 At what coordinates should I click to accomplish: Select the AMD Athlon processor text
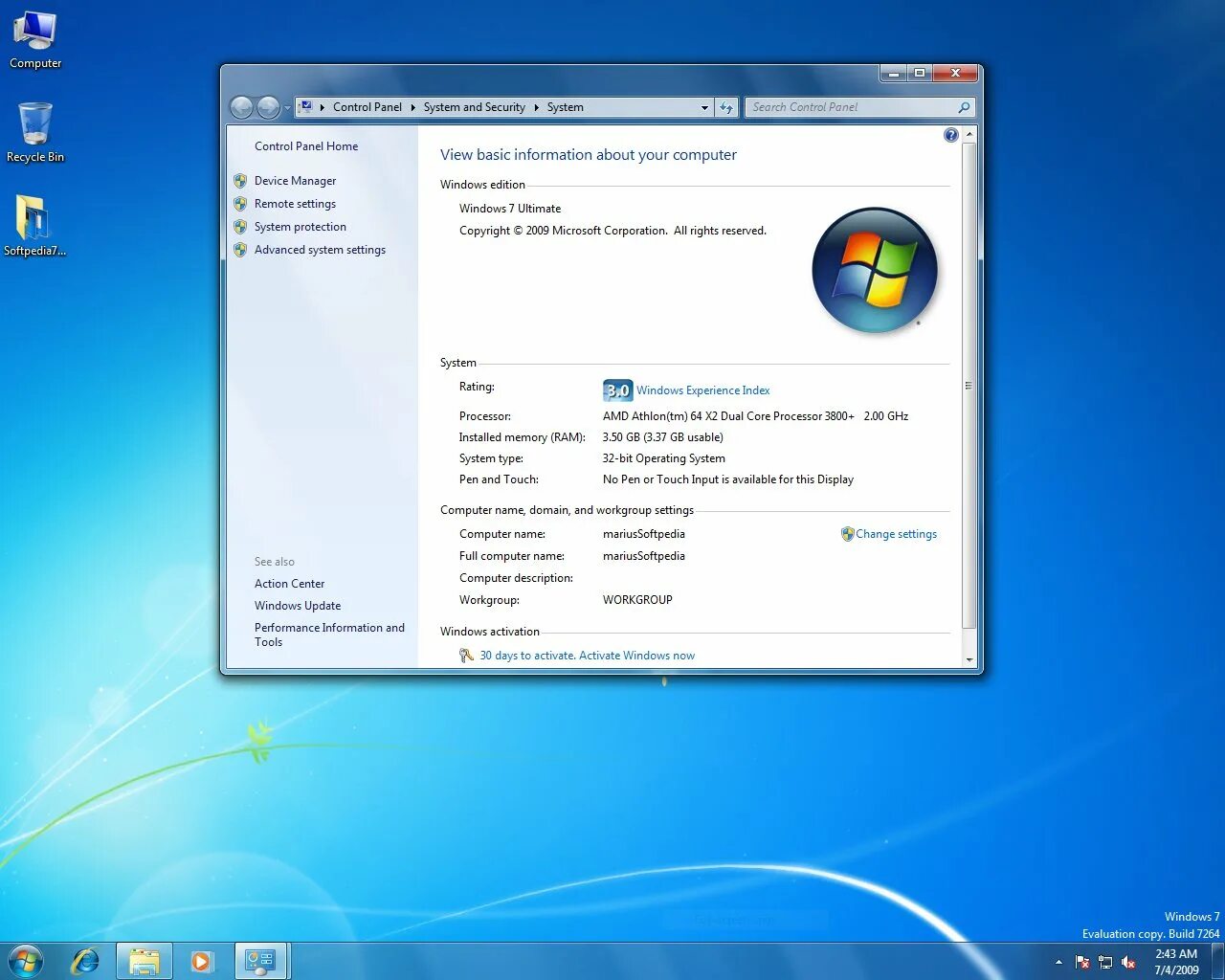point(756,416)
